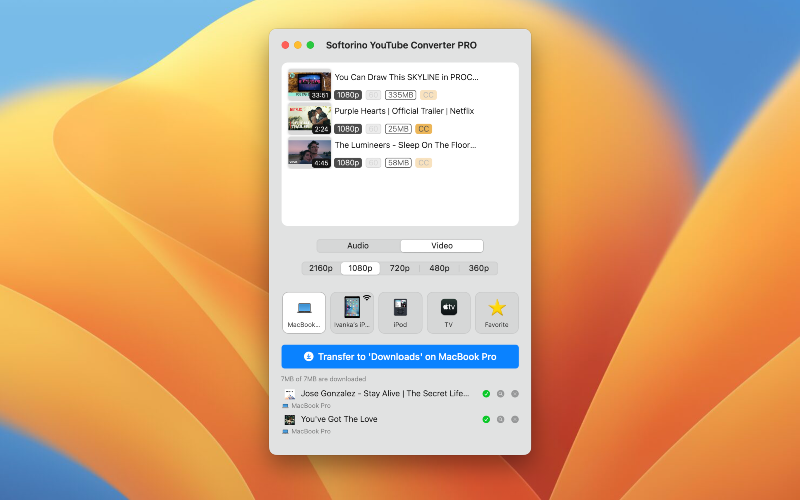800x500 pixels.
Task: Toggle 60 fps badge on Purple Hearts
Action: click(373, 129)
